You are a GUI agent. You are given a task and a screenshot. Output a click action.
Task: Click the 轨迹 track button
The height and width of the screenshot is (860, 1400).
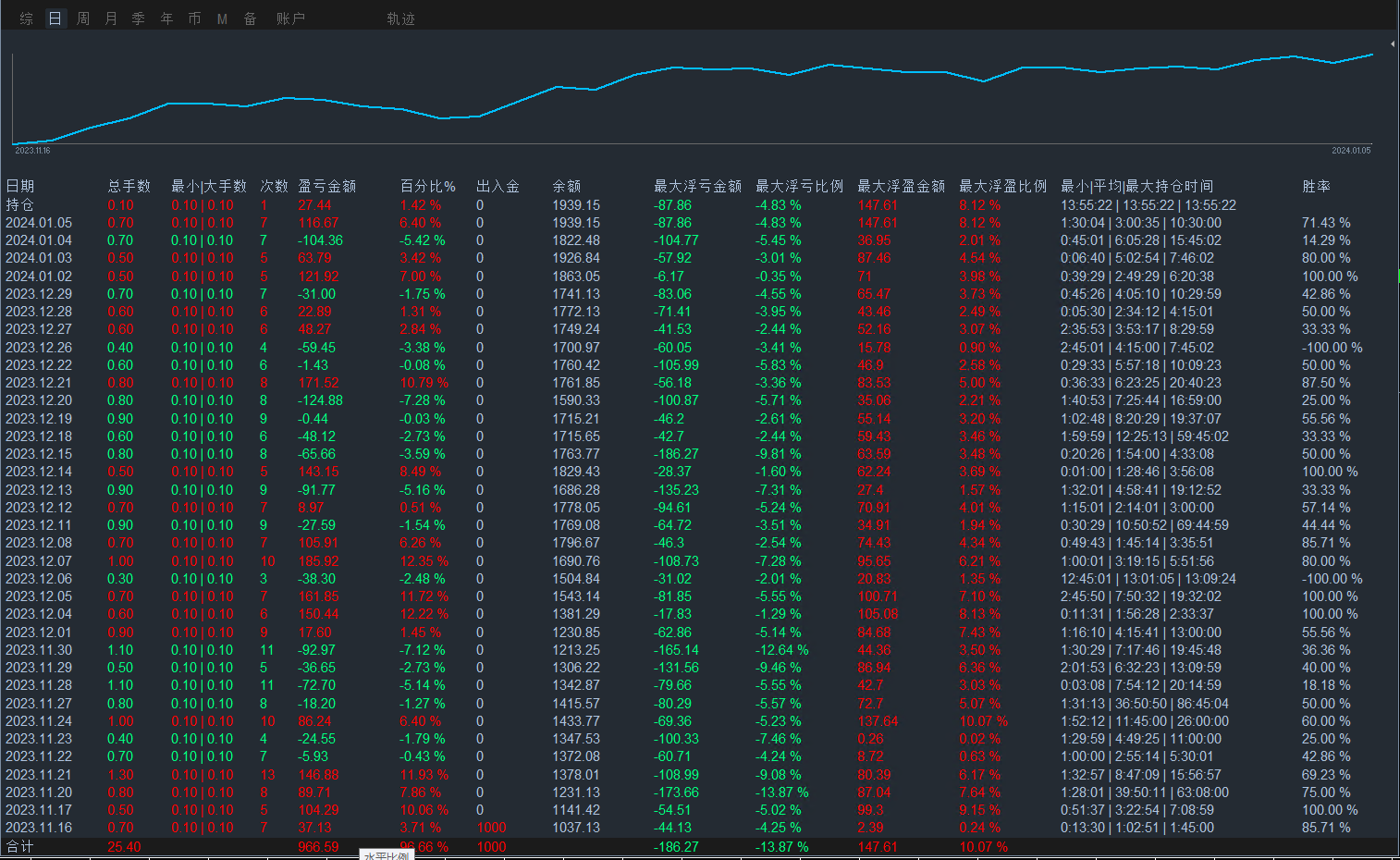400,18
